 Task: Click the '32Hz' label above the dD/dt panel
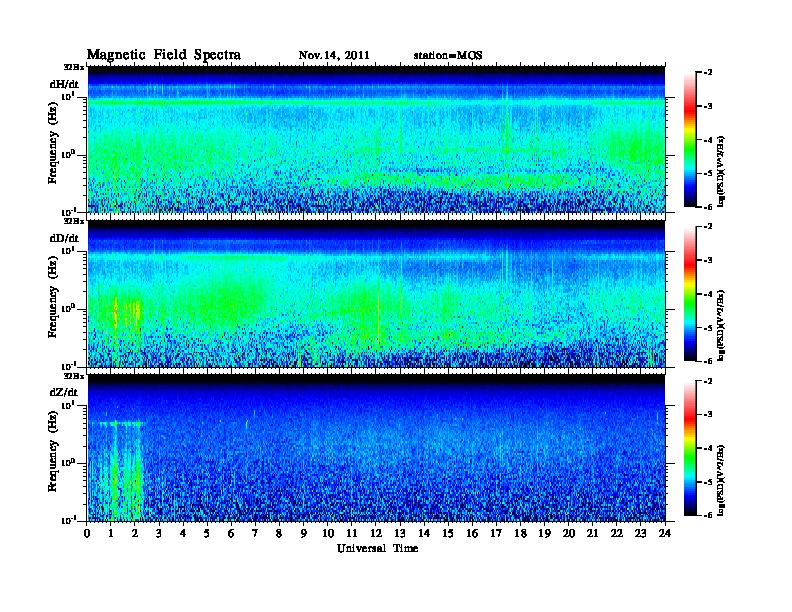pos(74,221)
